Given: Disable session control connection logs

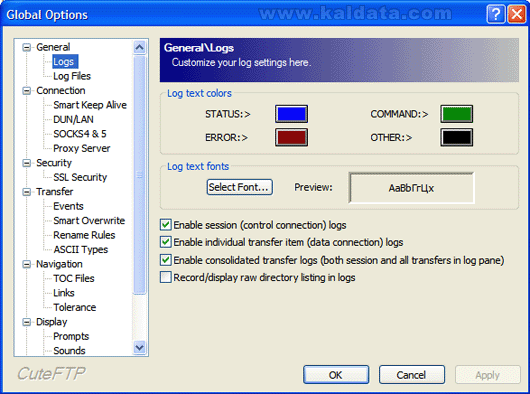Looking at the screenshot, I should click(166, 225).
